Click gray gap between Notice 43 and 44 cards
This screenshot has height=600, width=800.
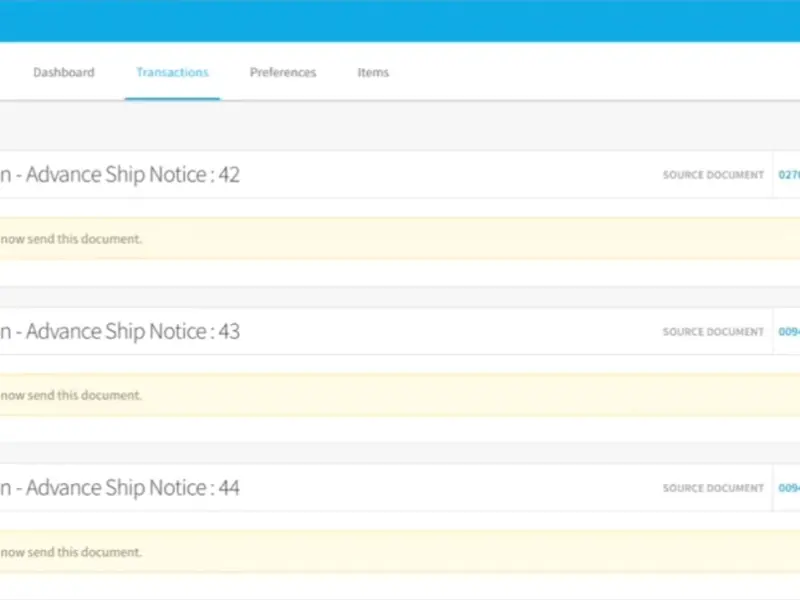pos(400,453)
